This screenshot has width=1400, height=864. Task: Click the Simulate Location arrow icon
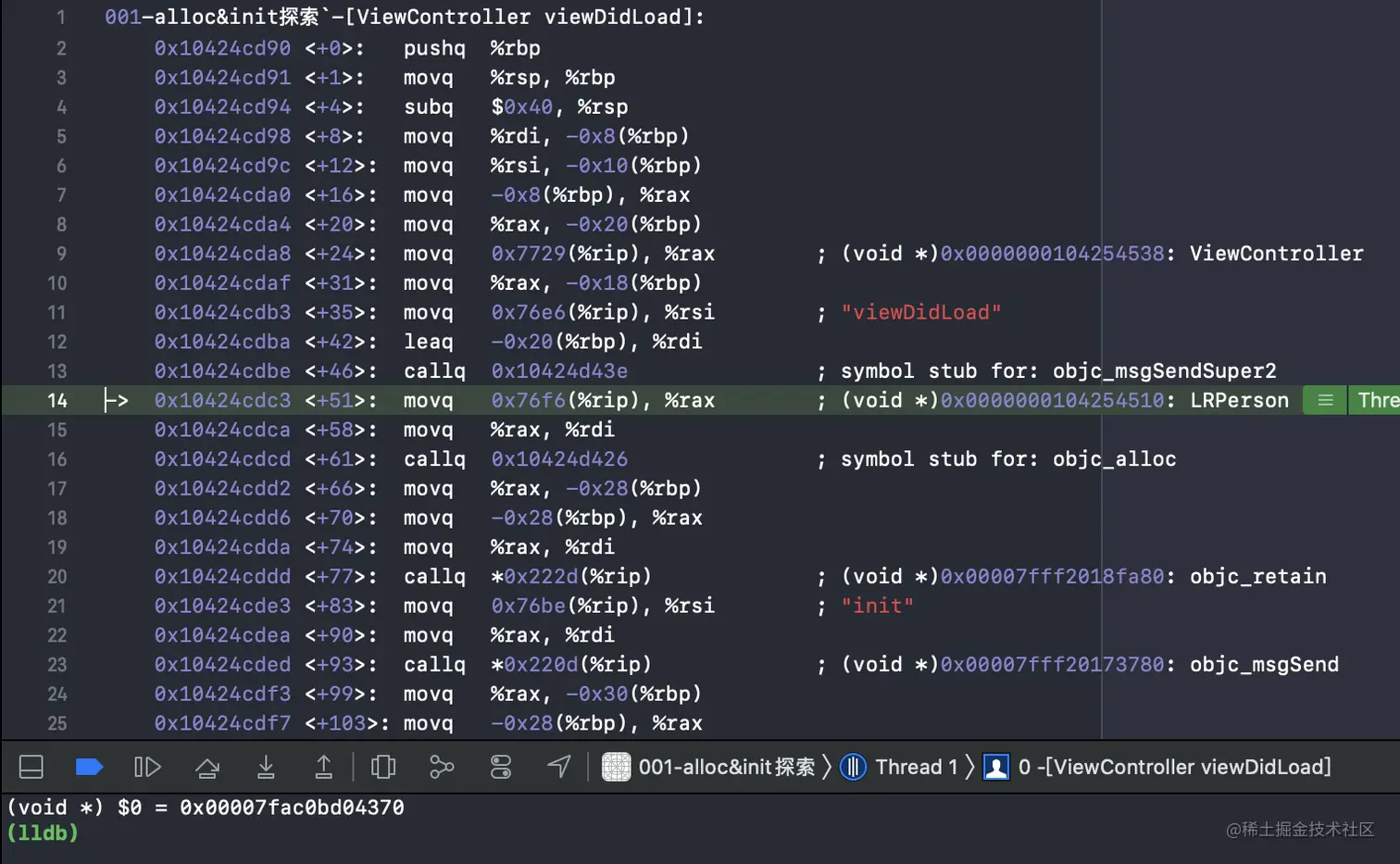[x=559, y=767]
